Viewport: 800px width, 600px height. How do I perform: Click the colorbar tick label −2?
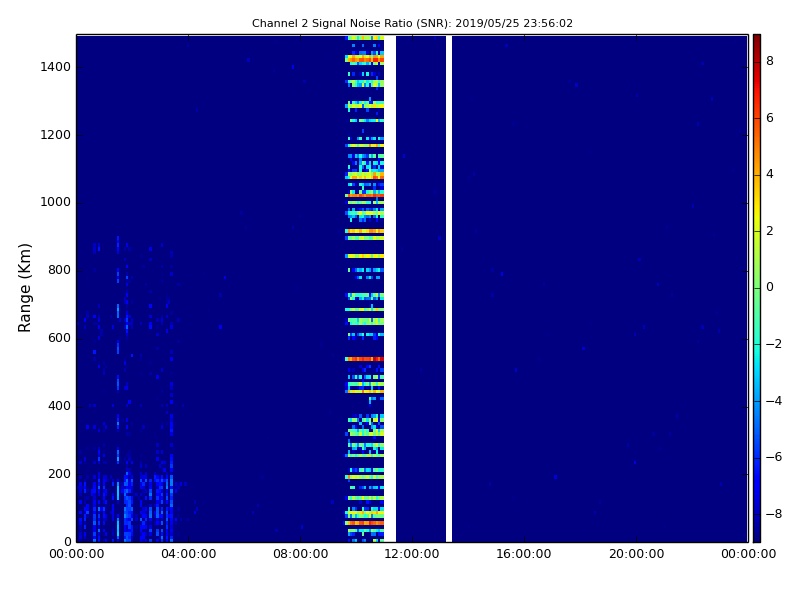[773, 344]
